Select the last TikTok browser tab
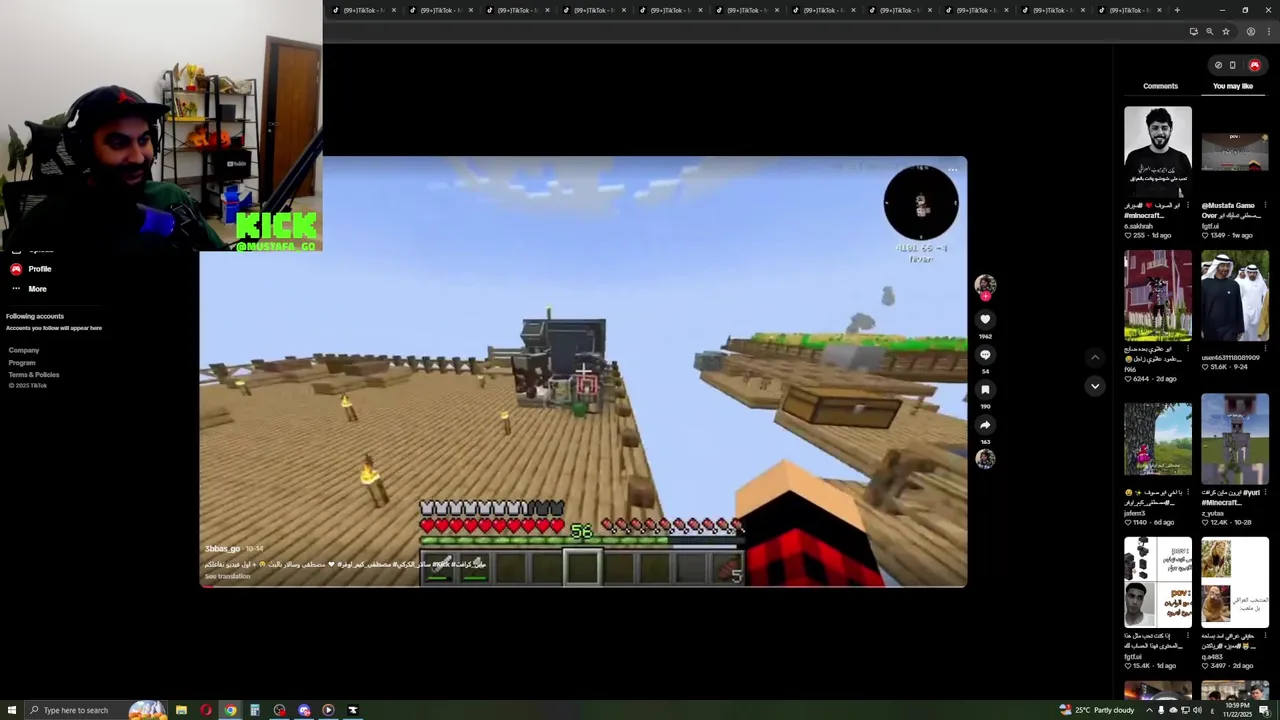Screen dimensions: 1280x720 [x=1130, y=10]
